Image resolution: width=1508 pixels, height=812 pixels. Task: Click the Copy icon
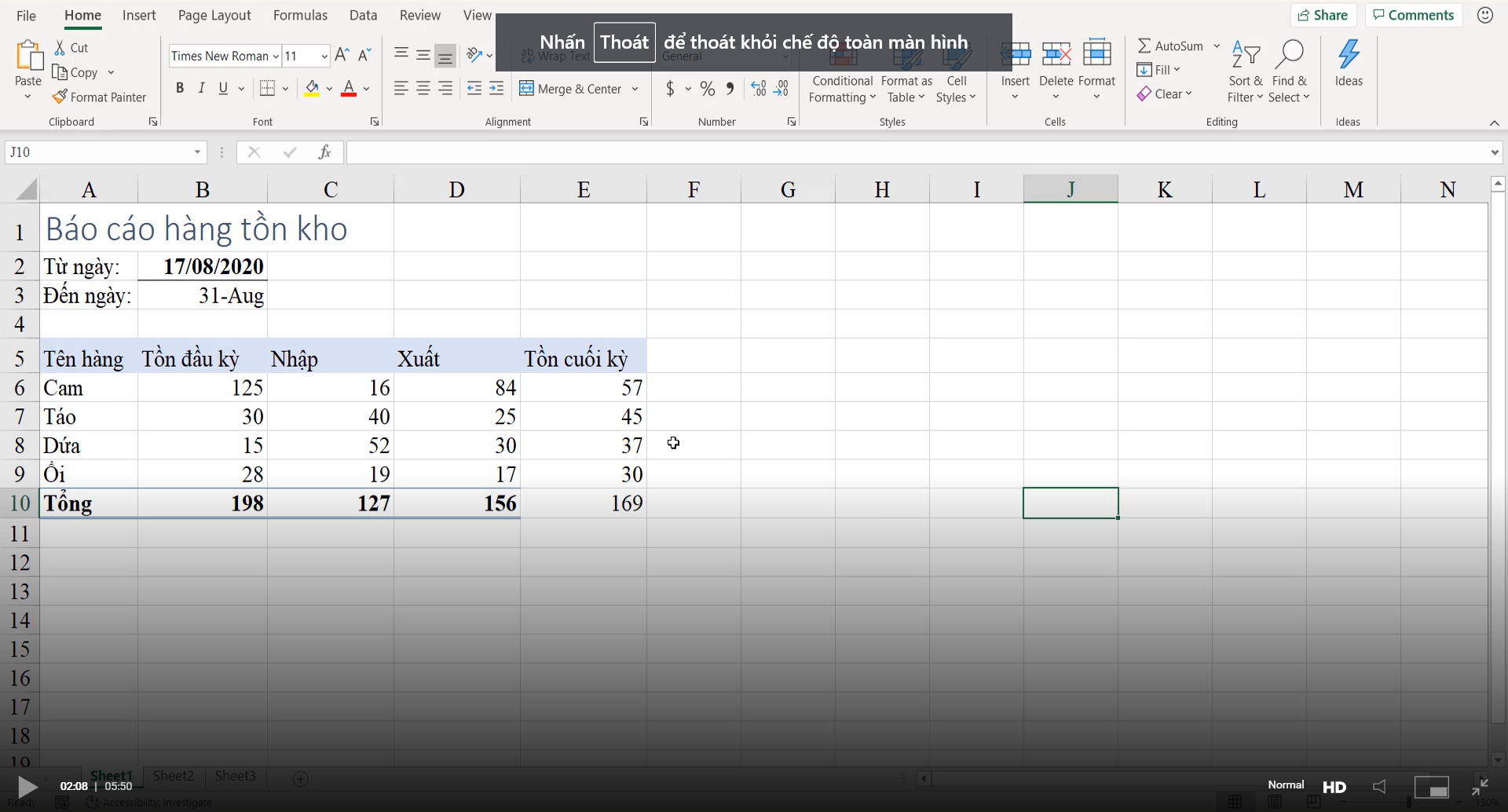tap(60, 72)
